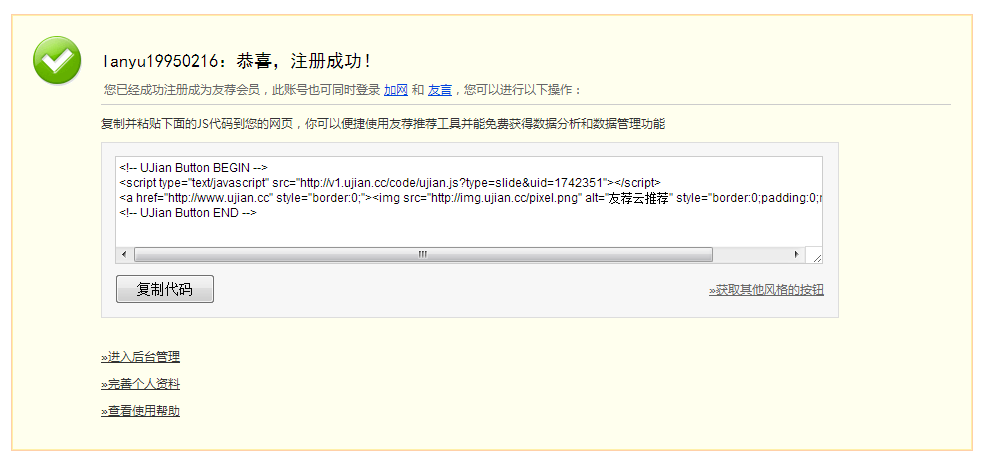
Task: Click the anchor tag line with href www.ujian.cc
Action: coord(470,198)
